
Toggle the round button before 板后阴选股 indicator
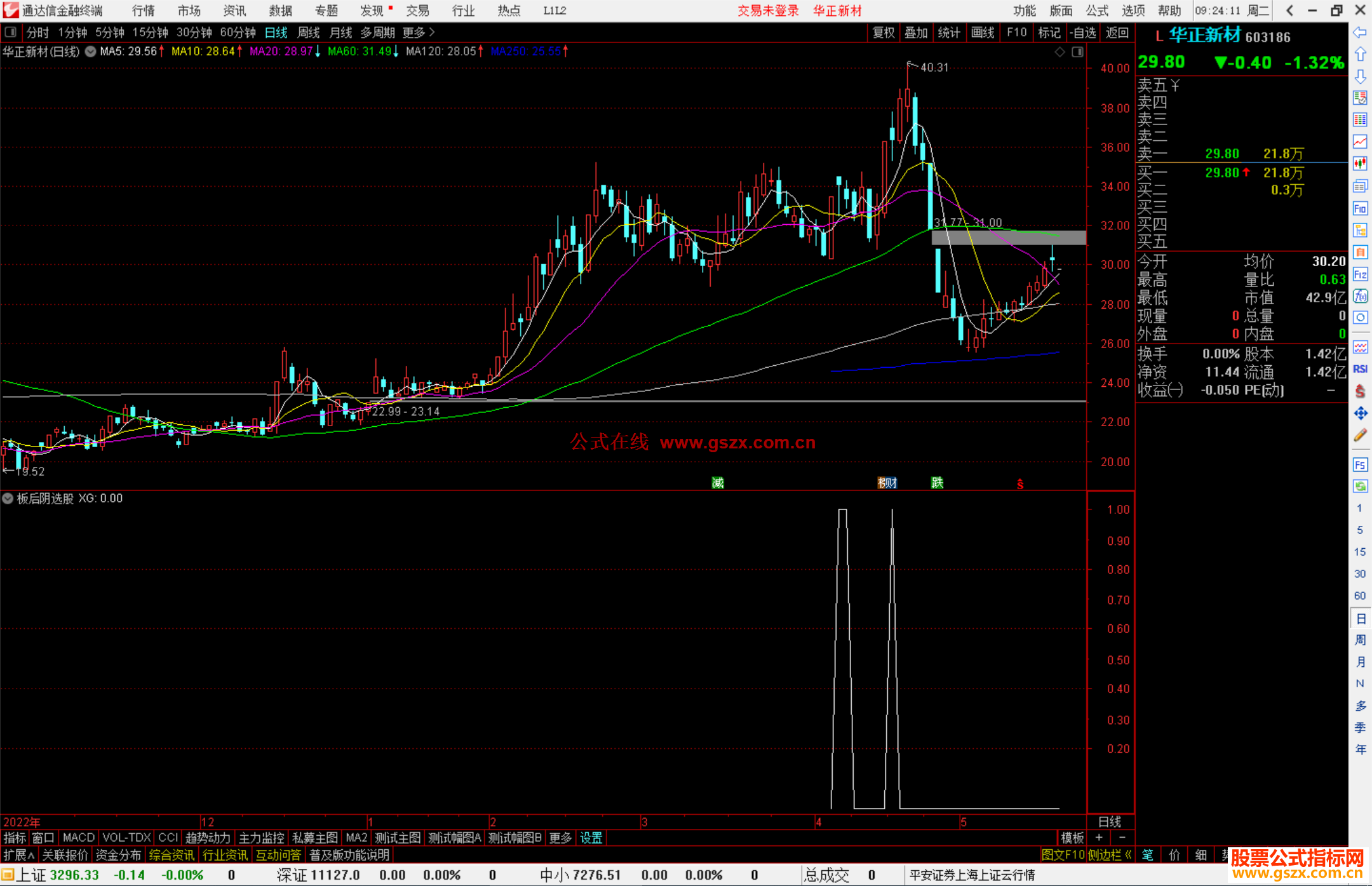point(8,499)
